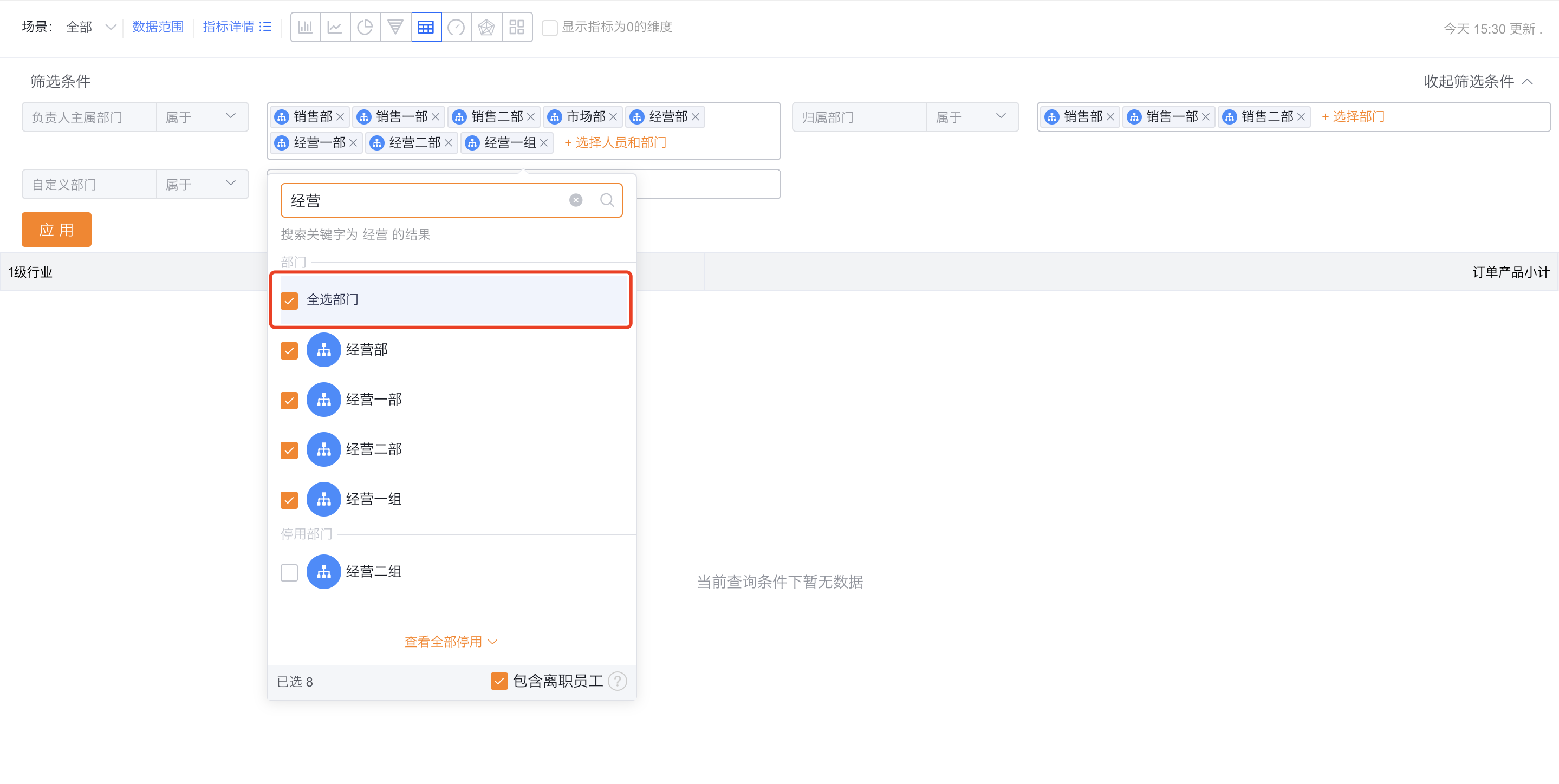Switch to the card grid view
The width and height of the screenshot is (1559, 784).
(517, 27)
